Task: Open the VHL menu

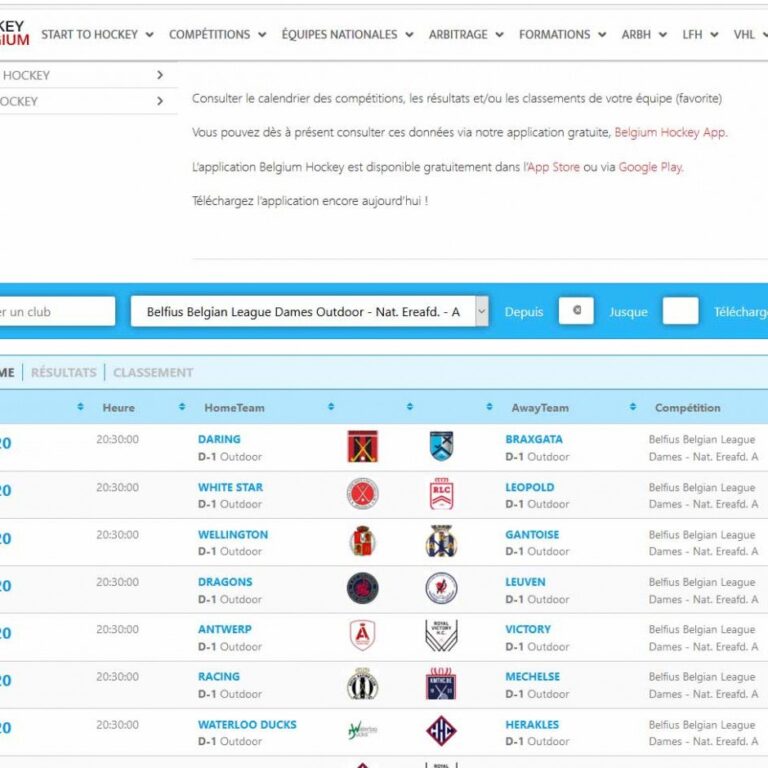Action: pyautogui.click(x=750, y=34)
